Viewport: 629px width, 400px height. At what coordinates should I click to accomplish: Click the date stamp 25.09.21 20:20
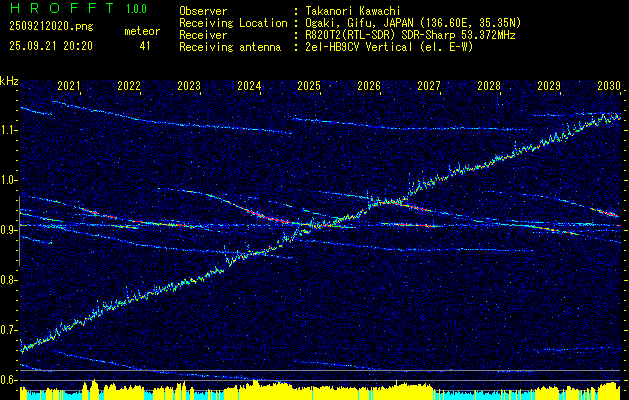[51, 46]
